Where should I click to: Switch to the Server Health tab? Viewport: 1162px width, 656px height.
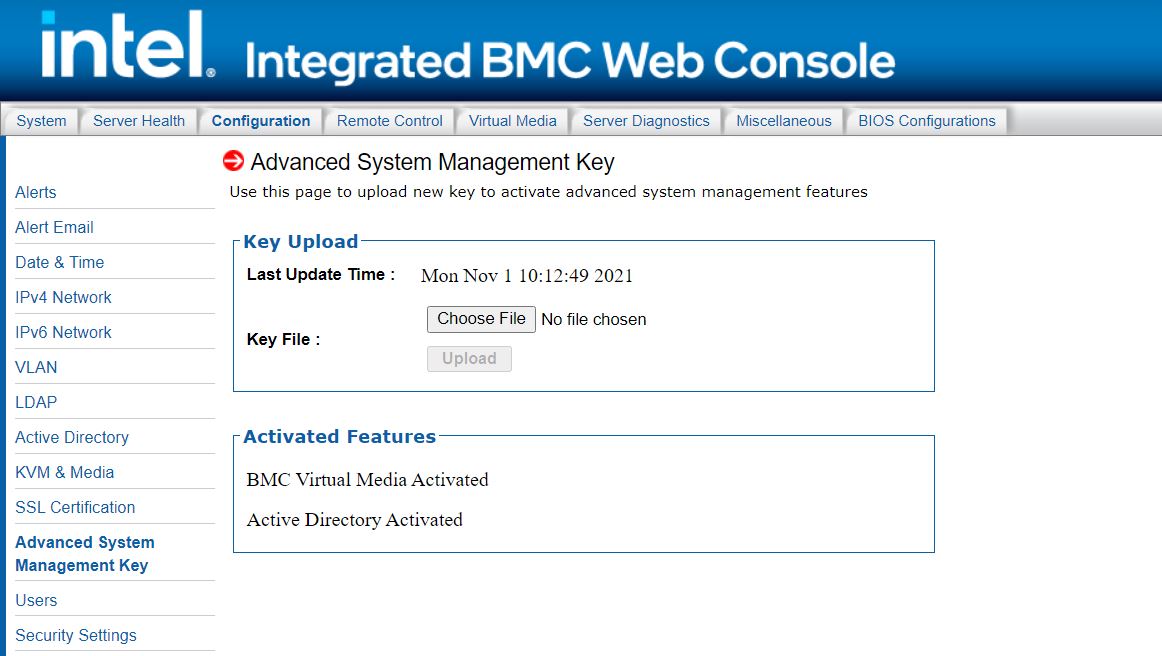click(x=139, y=121)
